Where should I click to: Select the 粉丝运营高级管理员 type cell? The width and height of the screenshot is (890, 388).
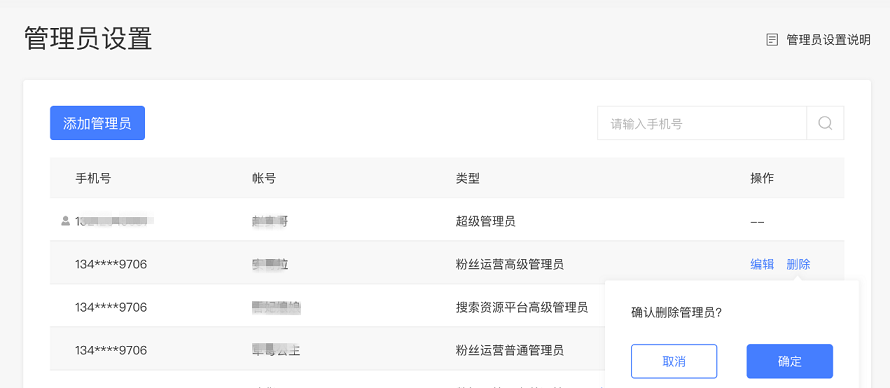(510, 264)
